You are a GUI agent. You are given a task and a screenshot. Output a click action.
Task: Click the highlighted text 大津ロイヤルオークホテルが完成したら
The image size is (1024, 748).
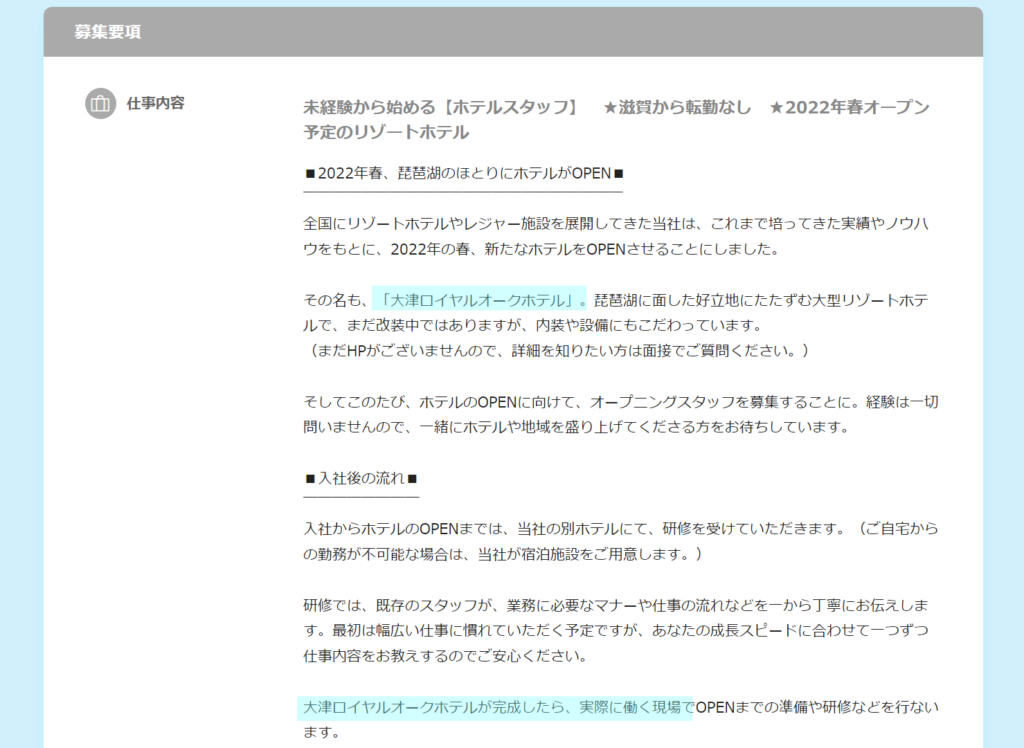(495, 707)
